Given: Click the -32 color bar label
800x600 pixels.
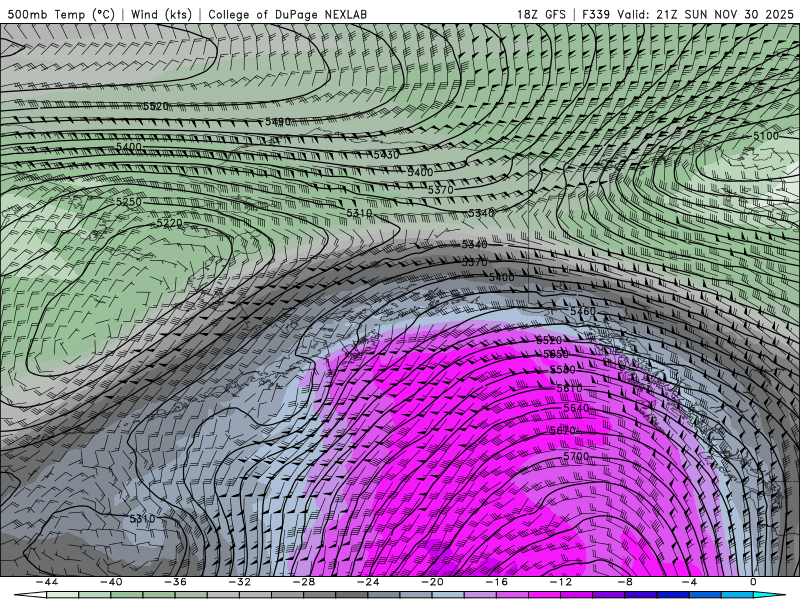Looking at the screenshot, I should tap(239, 582).
